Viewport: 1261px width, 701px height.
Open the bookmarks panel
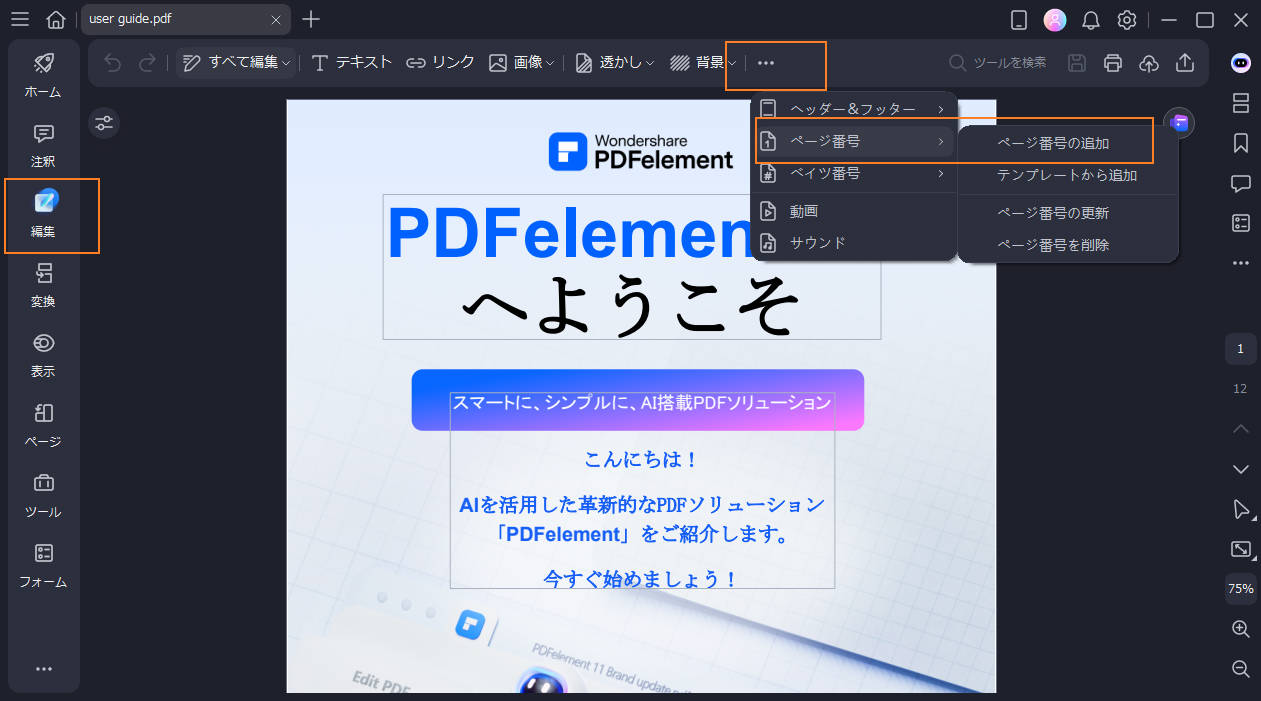[1240, 143]
